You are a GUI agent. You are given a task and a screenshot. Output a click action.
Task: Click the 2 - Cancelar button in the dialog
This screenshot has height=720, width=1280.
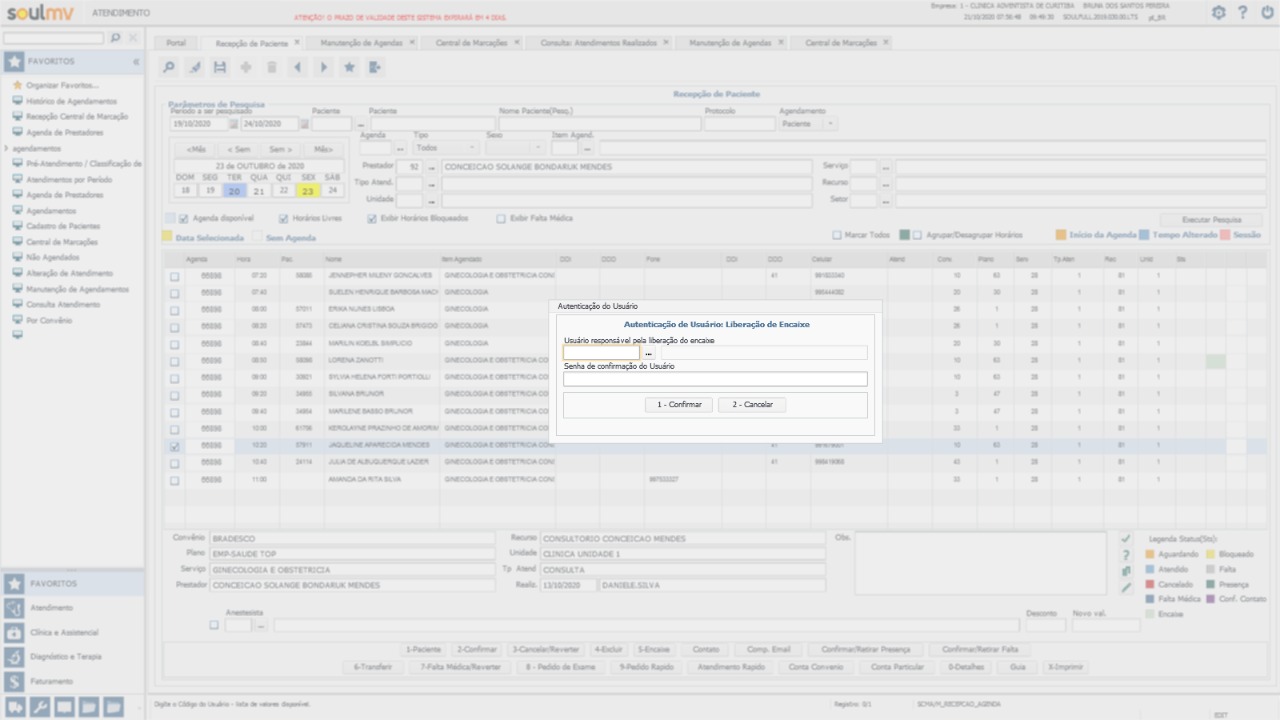tap(752, 405)
